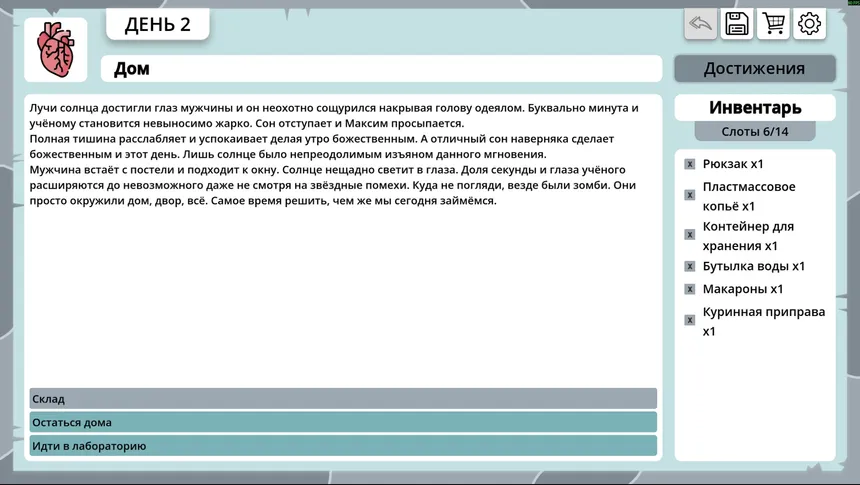Click the story narrative text block
This screenshot has height=485, width=860.
(335, 154)
